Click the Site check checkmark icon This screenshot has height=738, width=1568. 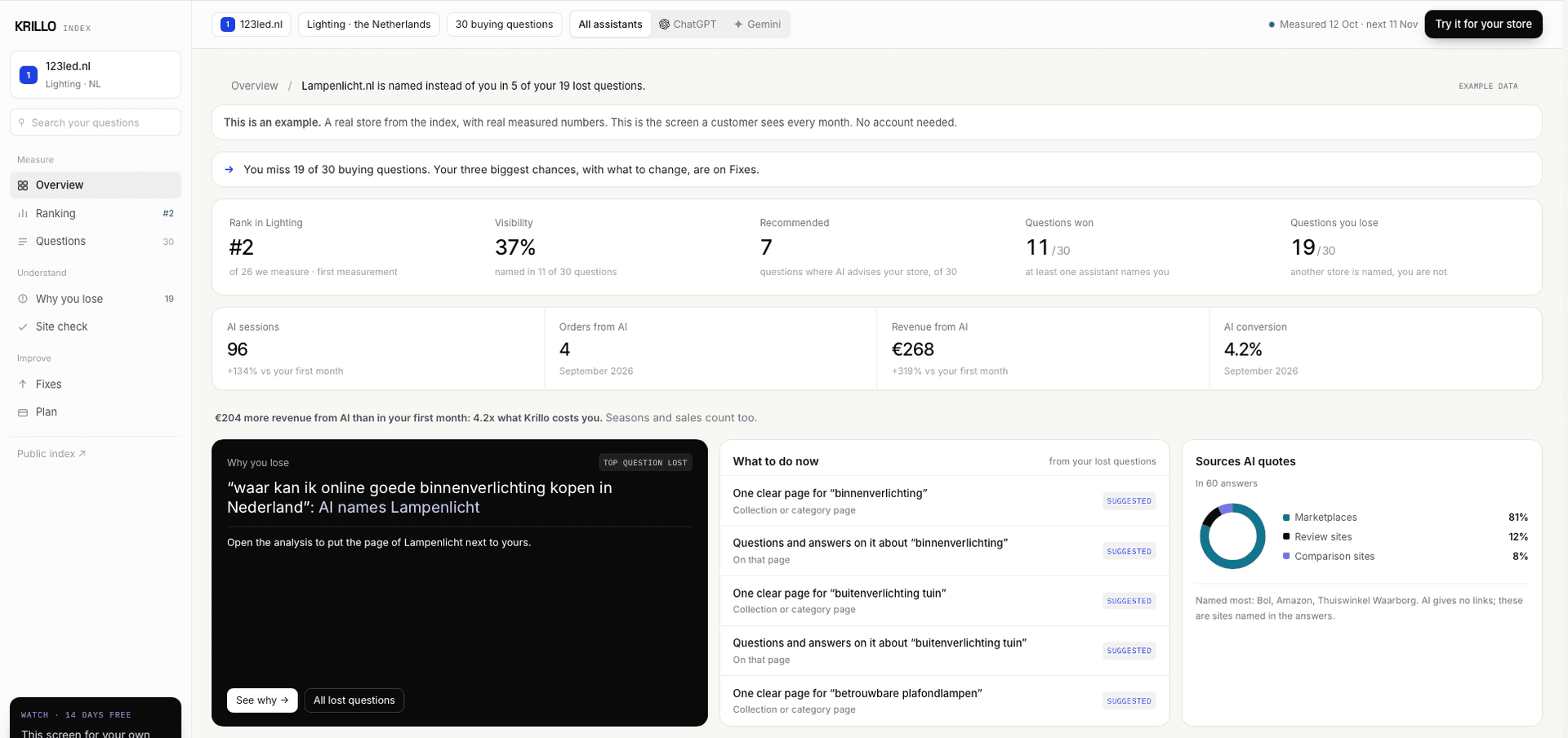[23, 327]
